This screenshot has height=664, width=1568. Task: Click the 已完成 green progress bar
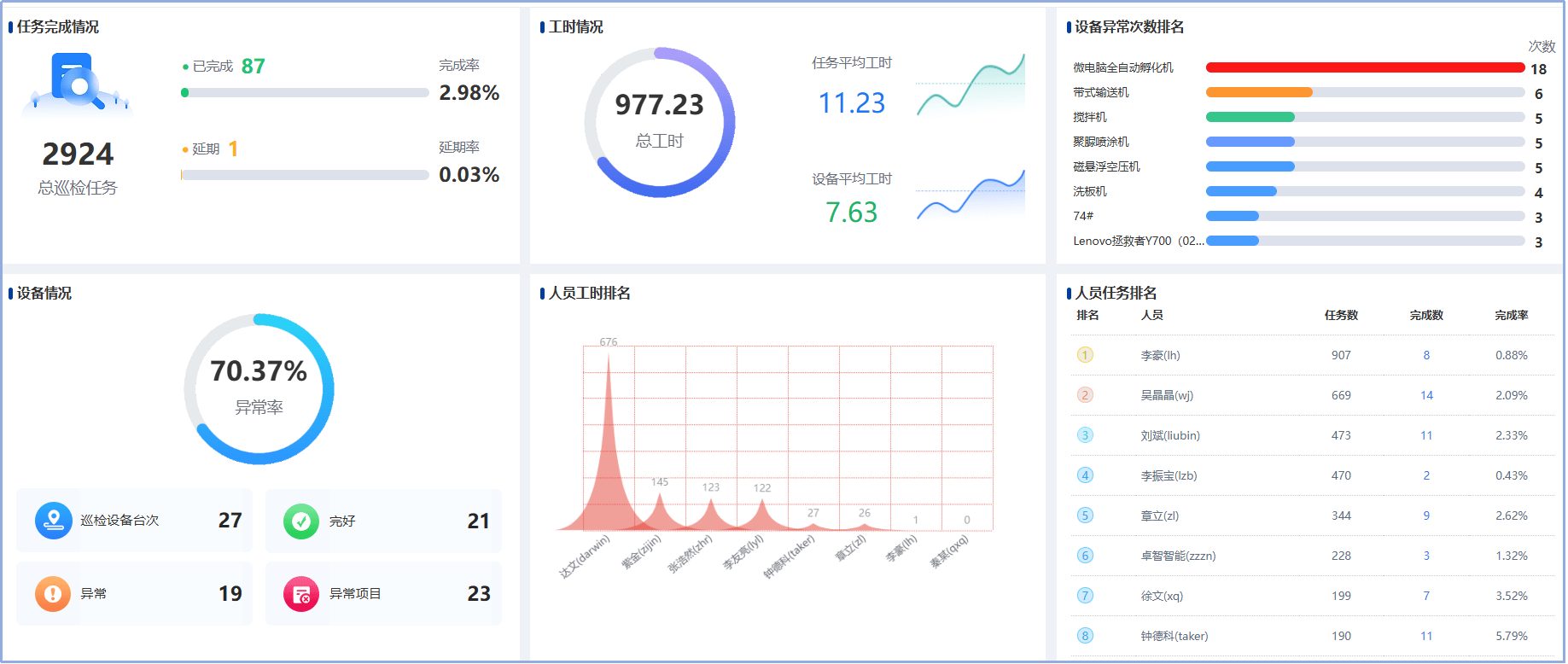(305, 93)
